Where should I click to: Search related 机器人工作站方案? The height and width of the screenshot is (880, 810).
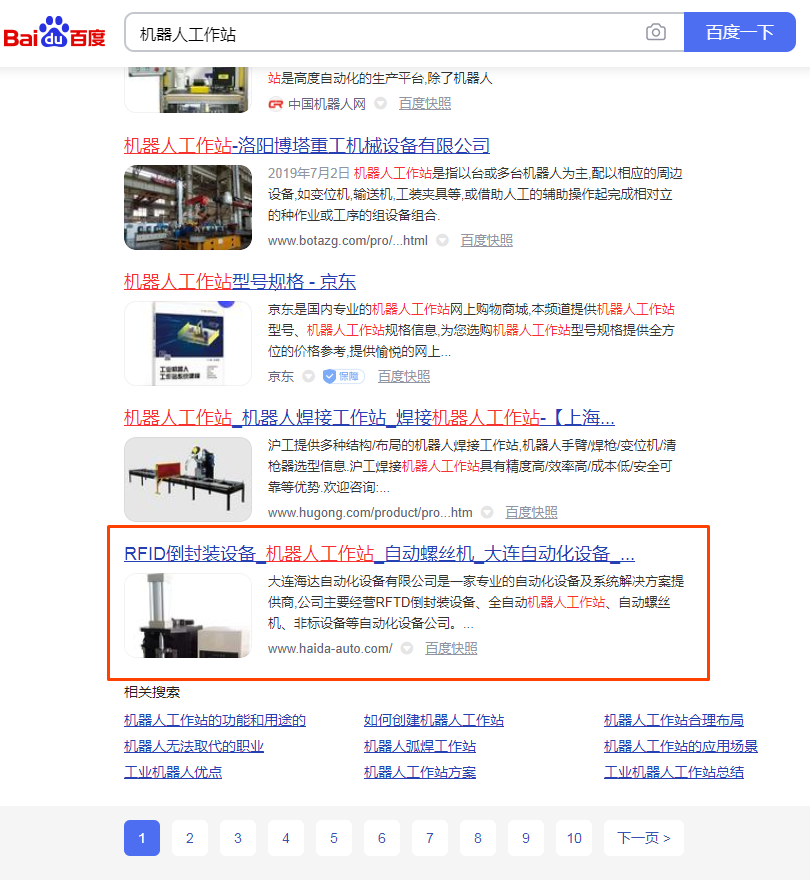(x=420, y=772)
